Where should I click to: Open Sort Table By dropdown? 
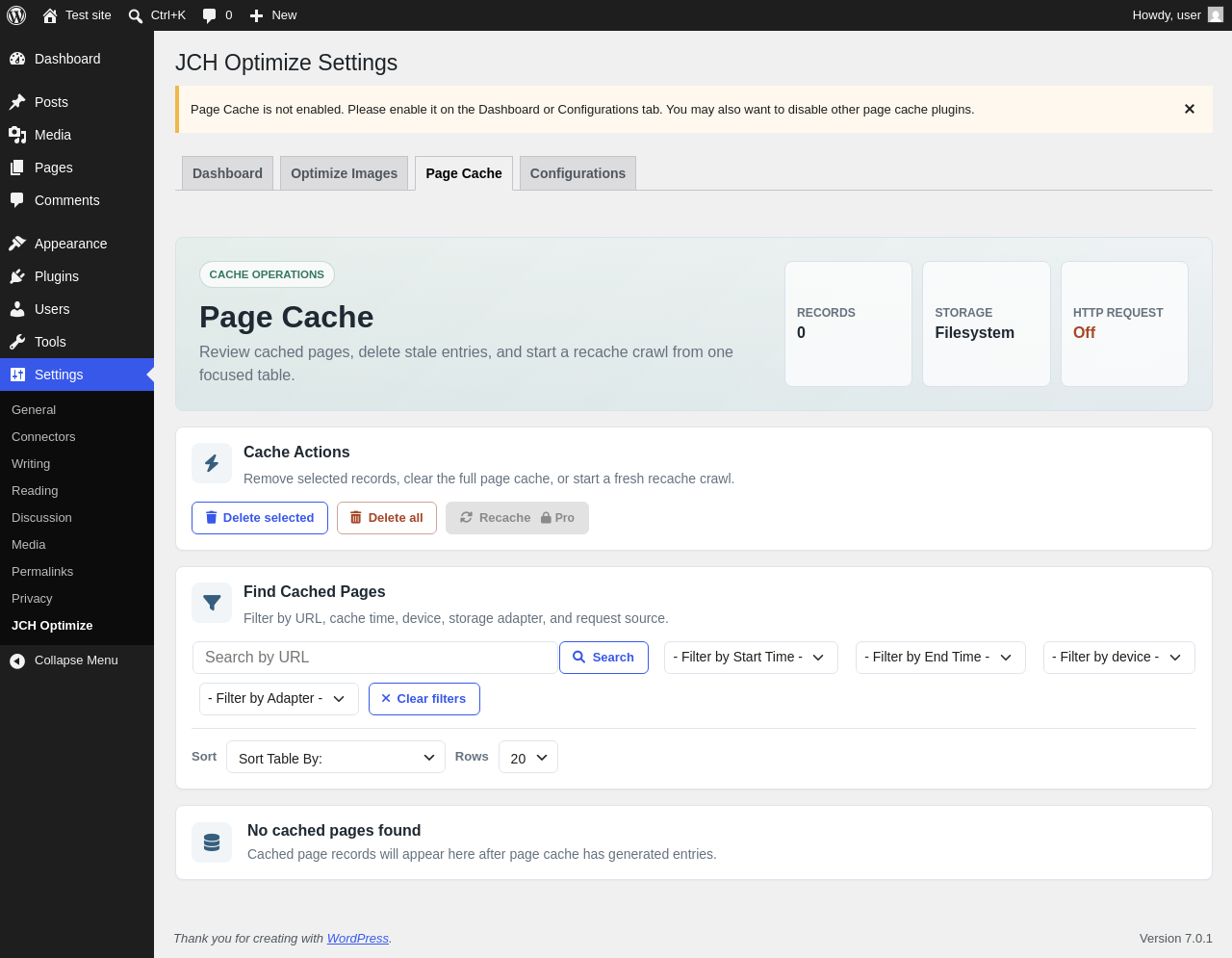pos(336,758)
